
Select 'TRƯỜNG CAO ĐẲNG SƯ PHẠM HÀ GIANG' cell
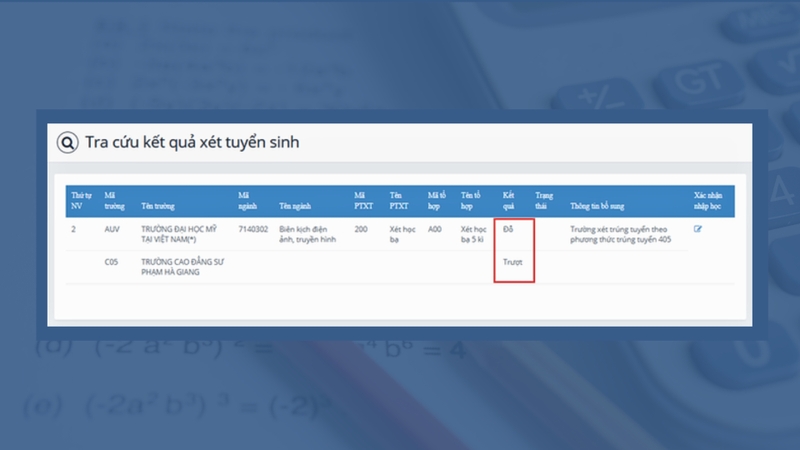coord(182,267)
